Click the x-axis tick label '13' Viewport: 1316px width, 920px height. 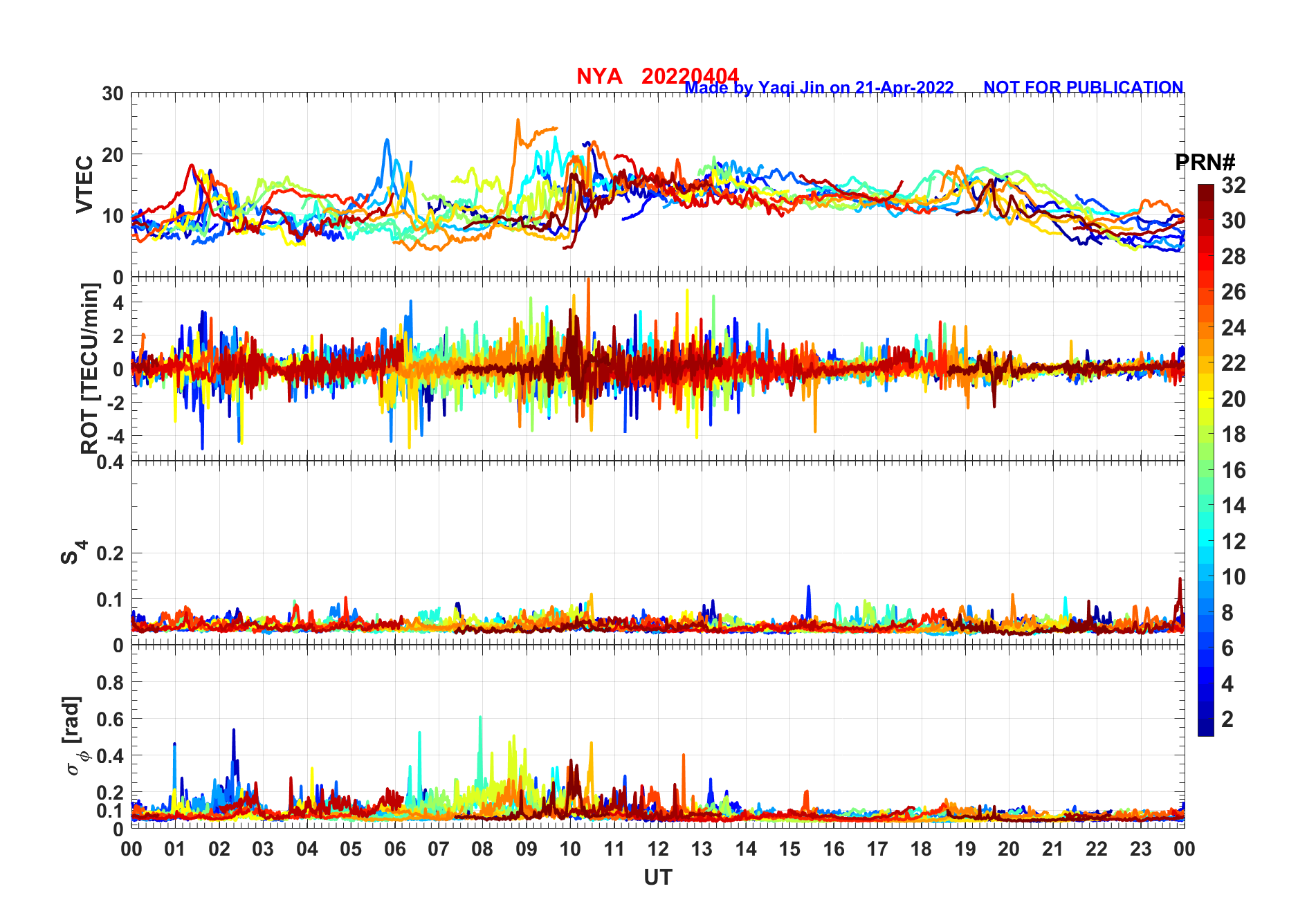click(x=702, y=849)
